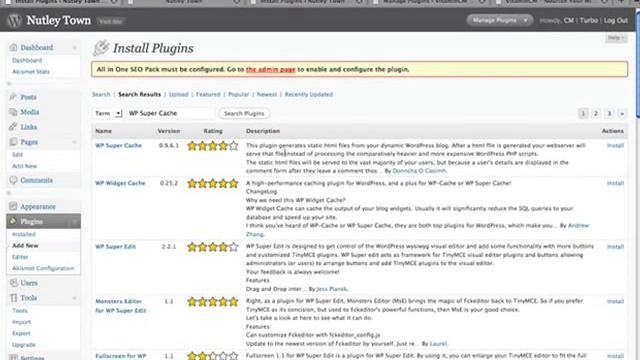Switch to the Search tab
The height and width of the screenshot is (360, 640).
(101, 94)
